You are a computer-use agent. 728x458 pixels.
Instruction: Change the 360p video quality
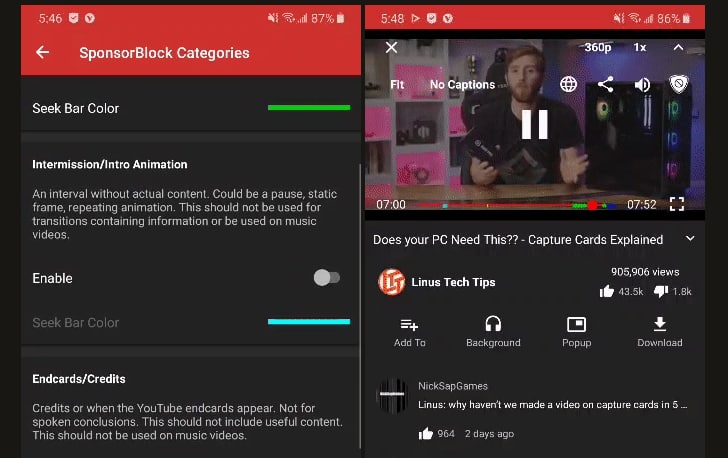point(598,47)
